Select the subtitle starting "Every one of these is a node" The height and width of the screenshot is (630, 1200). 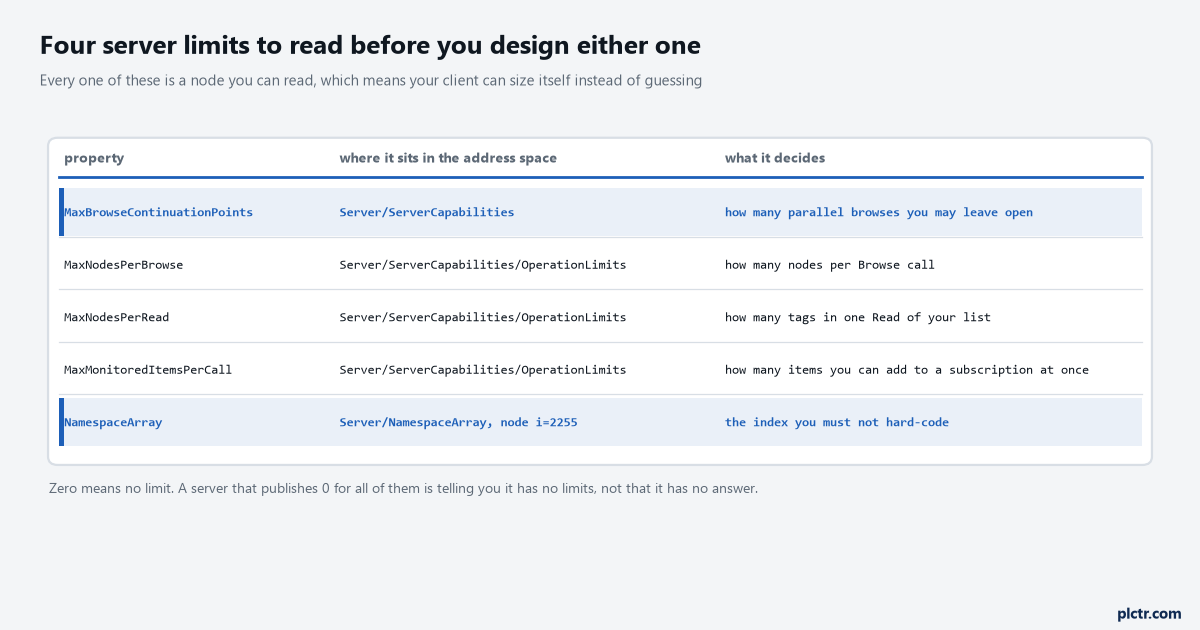tap(371, 80)
